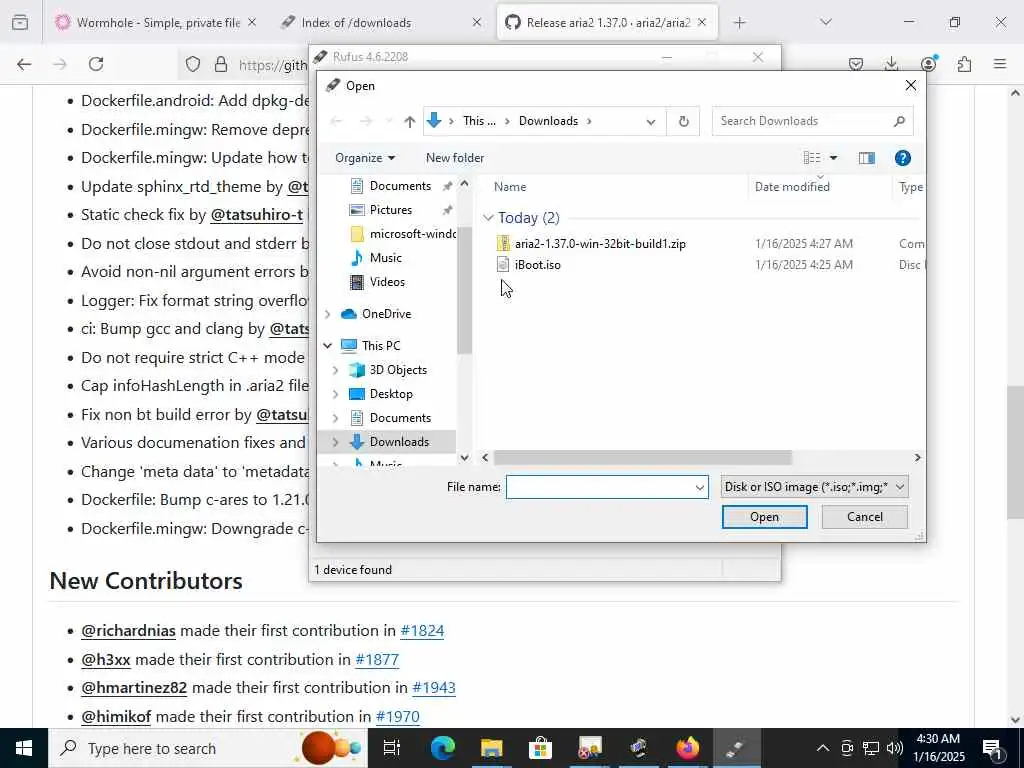Open the microsoft-windows folder in sidebar
Viewport: 1024px width, 768px height.
402,234
